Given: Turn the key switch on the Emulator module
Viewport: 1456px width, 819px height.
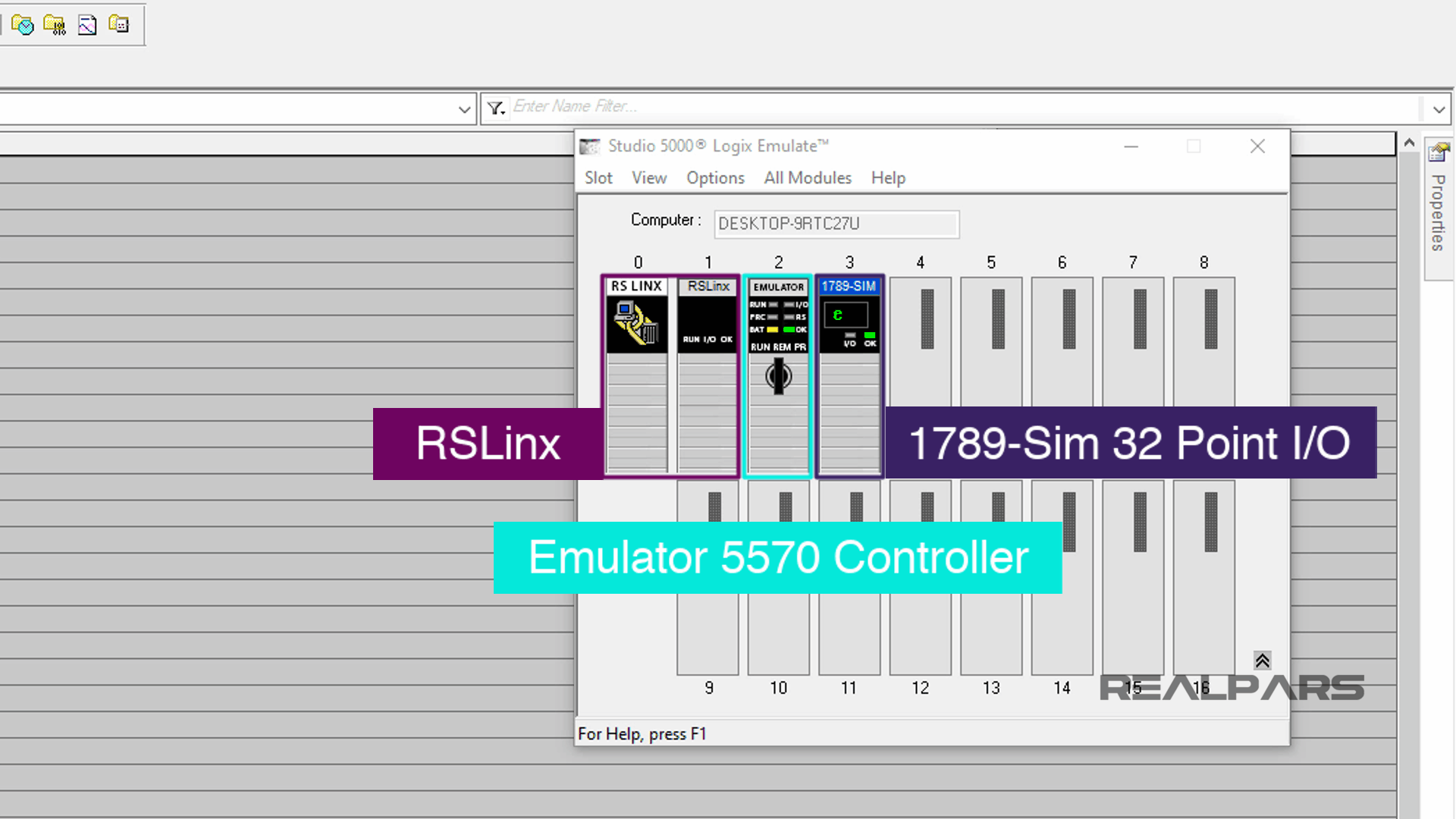Looking at the screenshot, I should point(778,376).
